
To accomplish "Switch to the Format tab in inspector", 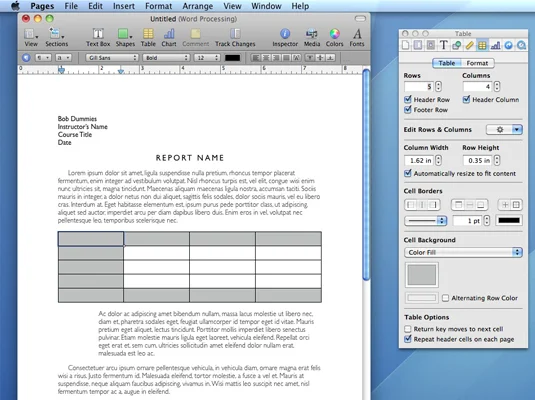I will [x=477, y=63].
